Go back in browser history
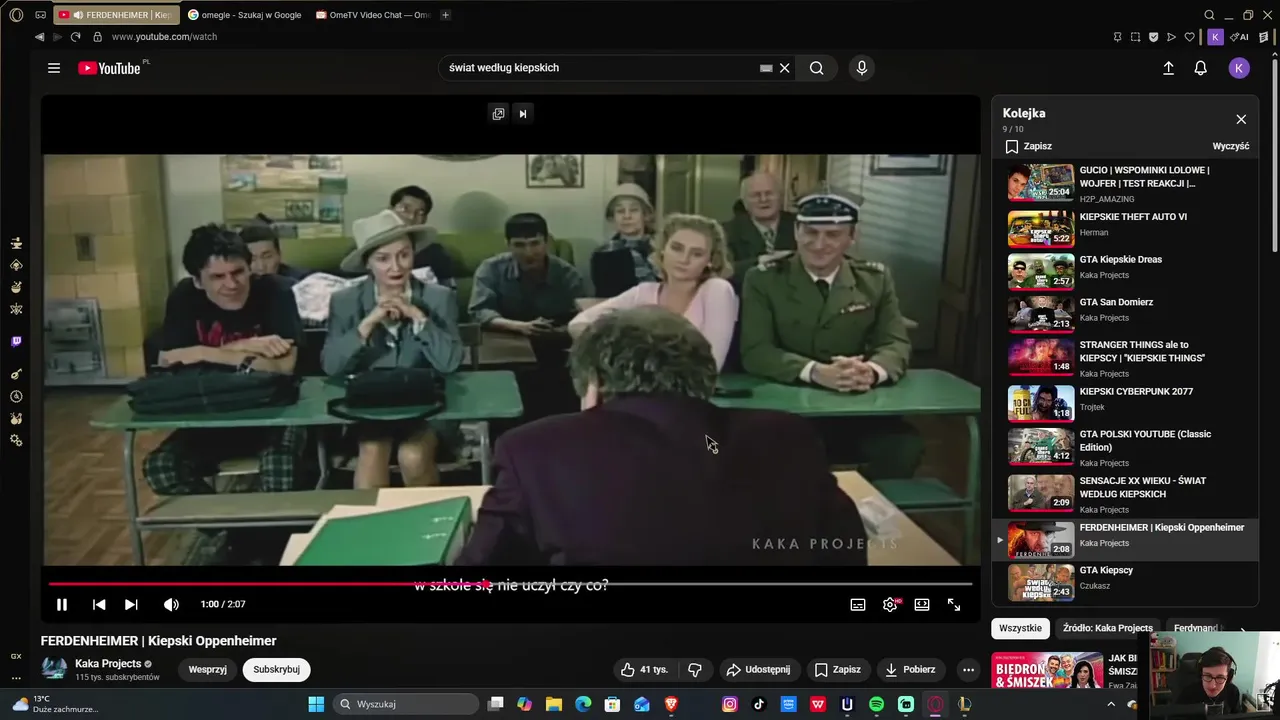This screenshot has width=1280, height=720. pos(39,37)
